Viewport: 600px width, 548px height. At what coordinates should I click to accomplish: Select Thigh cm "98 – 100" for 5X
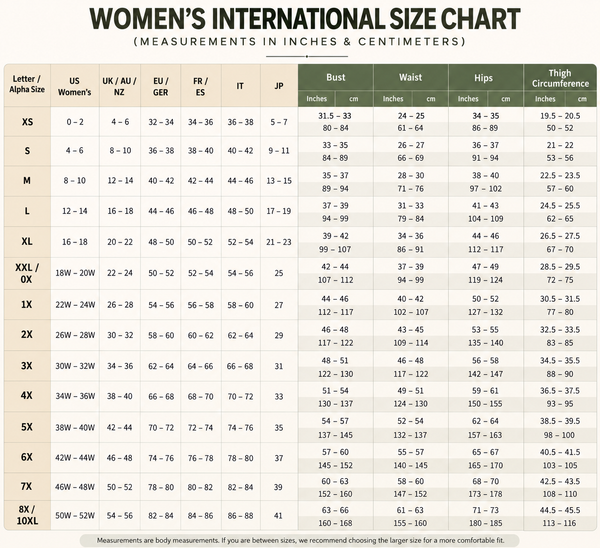tap(559, 435)
